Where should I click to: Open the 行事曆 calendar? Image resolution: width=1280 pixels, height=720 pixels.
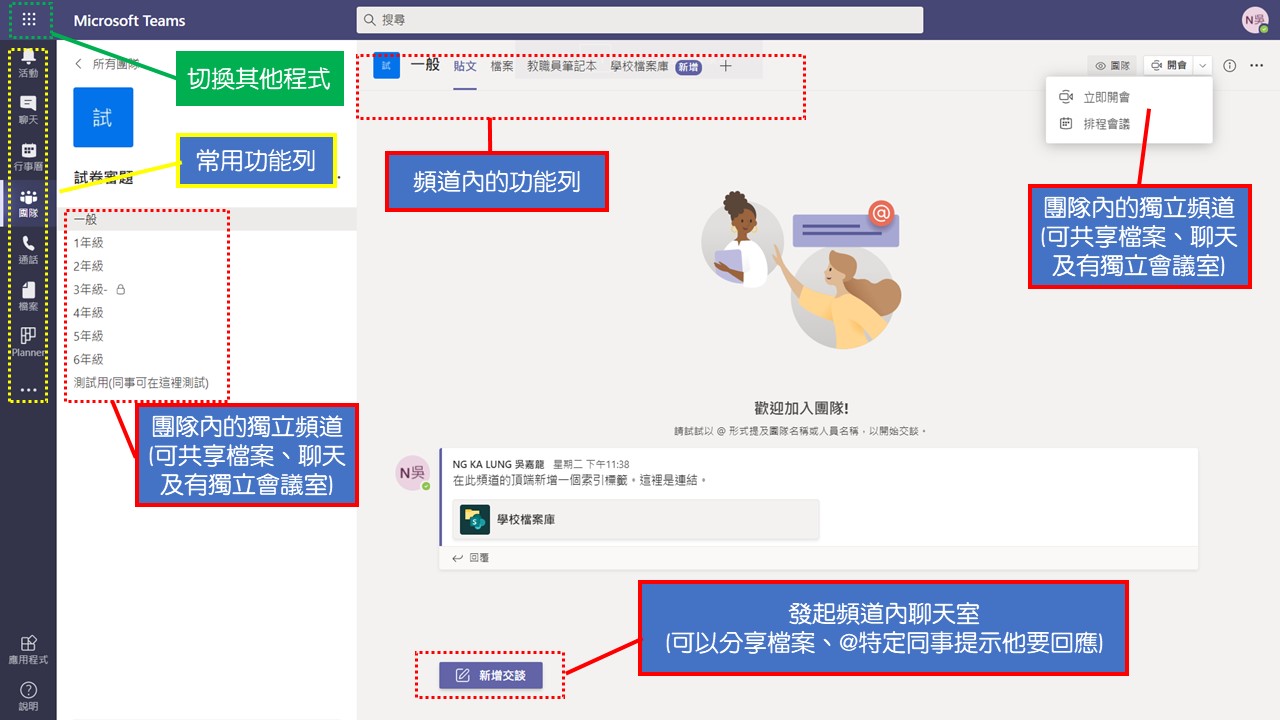(x=28, y=157)
